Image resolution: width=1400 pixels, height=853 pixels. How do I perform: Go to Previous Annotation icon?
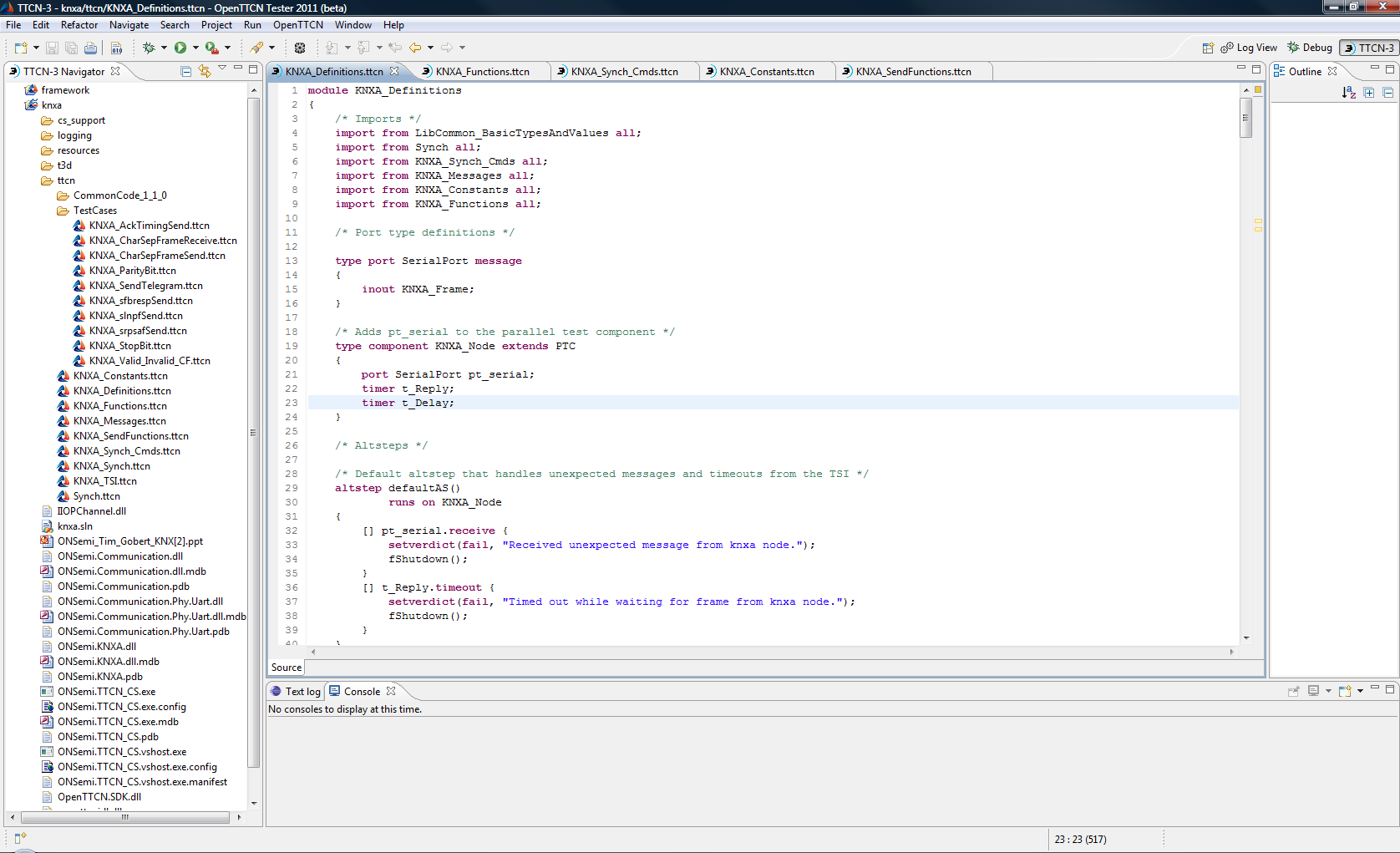pyautogui.click(x=363, y=48)
